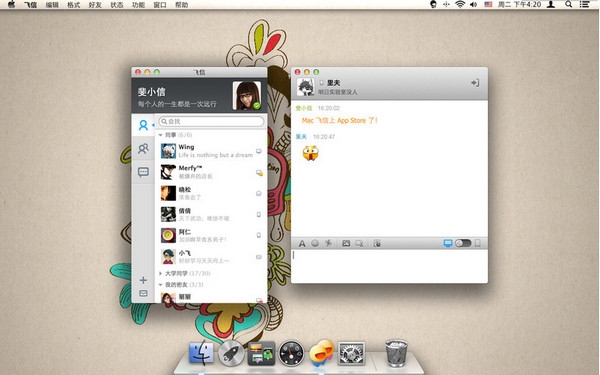
Task: Select contact 小飞 in the list
Action: 211,257
